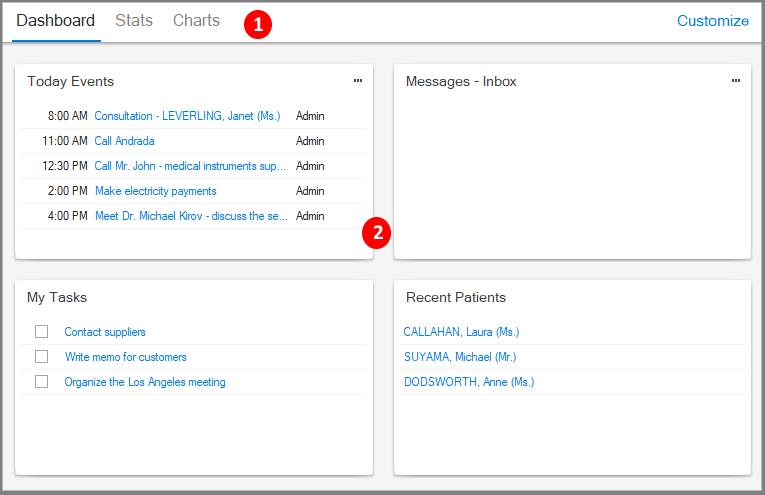Screen dimensions: 765x495
Task: Open patient SUYAMA, Michael record
Action: 460,357
